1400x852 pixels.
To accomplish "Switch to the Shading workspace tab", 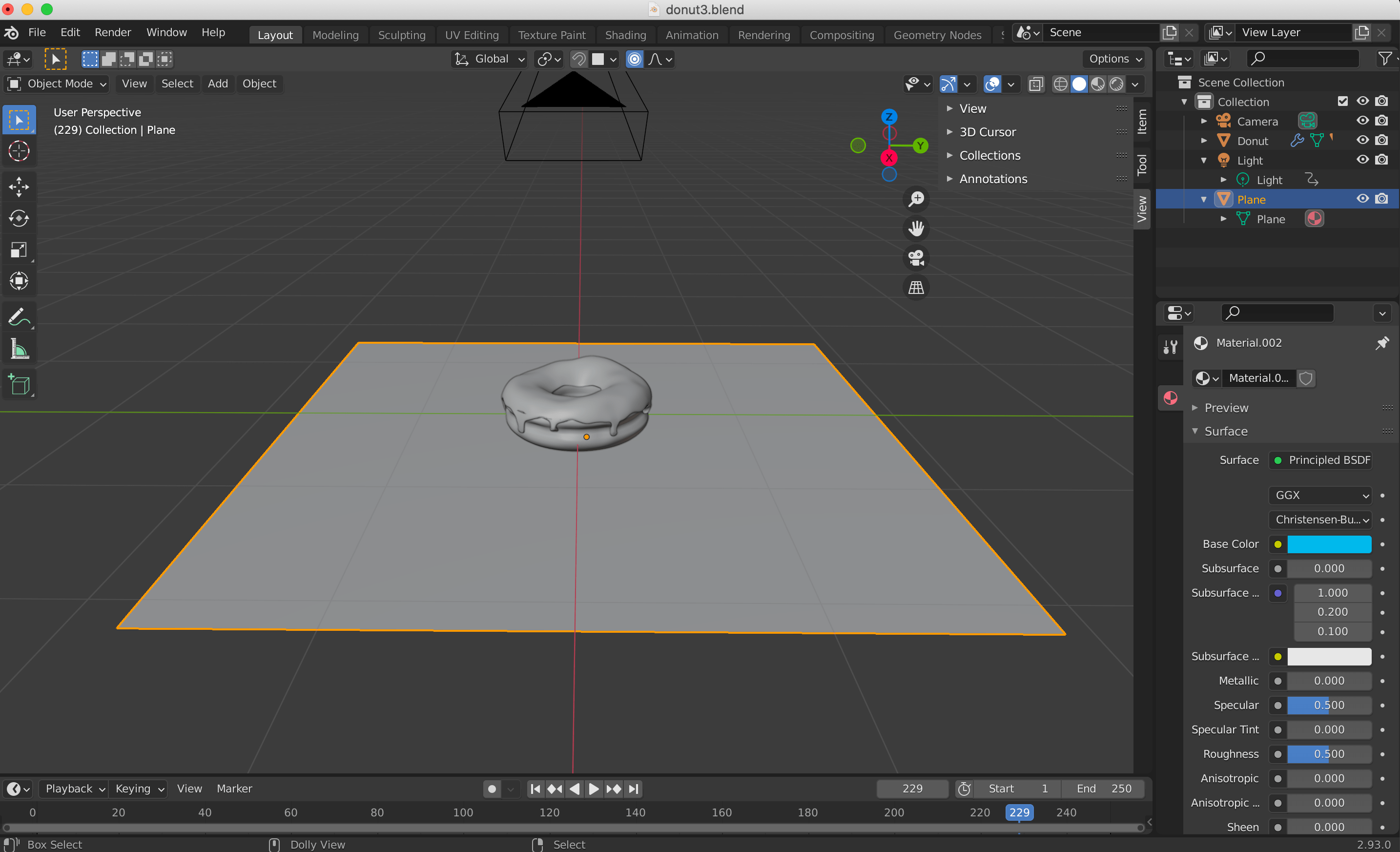I will 625,35.
